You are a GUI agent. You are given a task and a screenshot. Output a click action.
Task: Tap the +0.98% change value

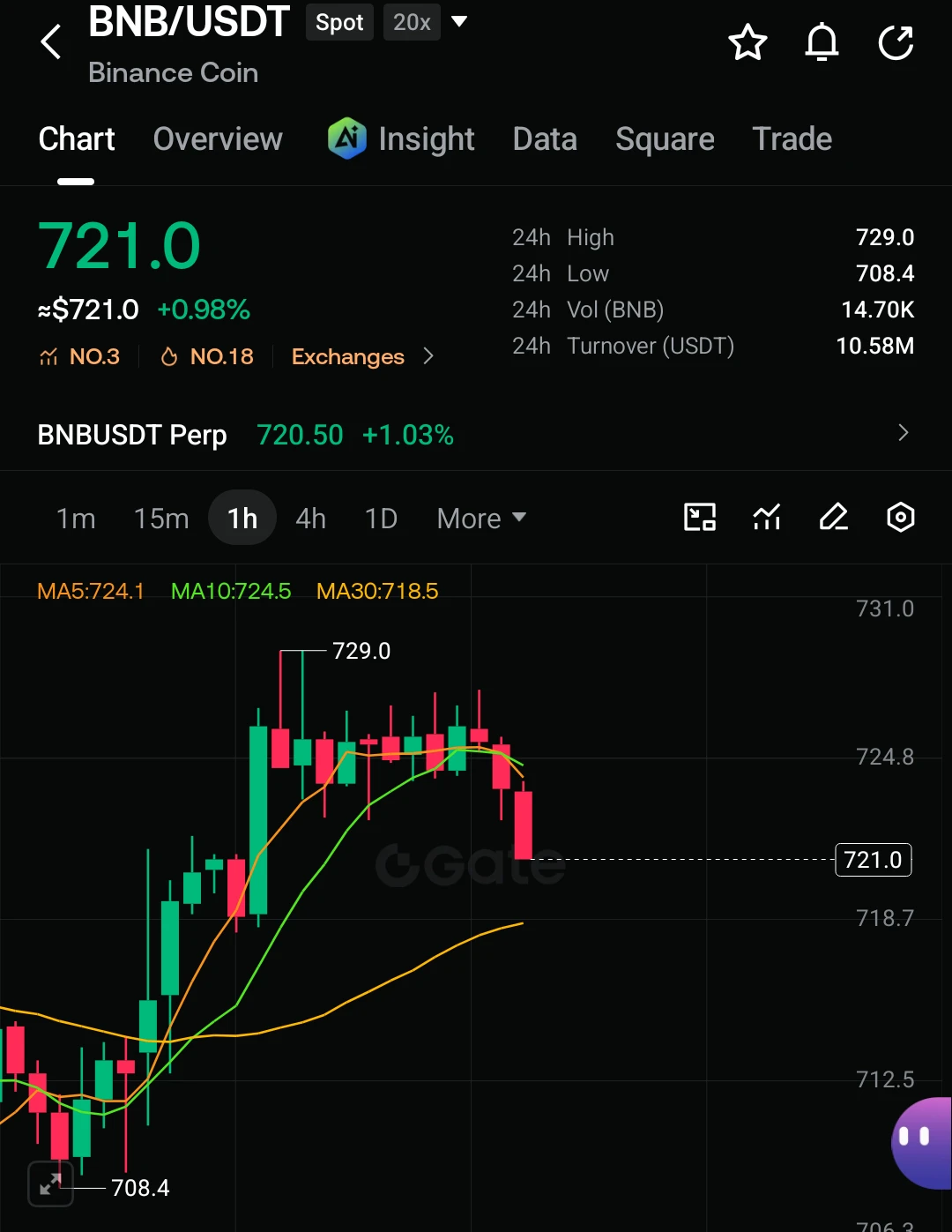click(x=204, y=310)
